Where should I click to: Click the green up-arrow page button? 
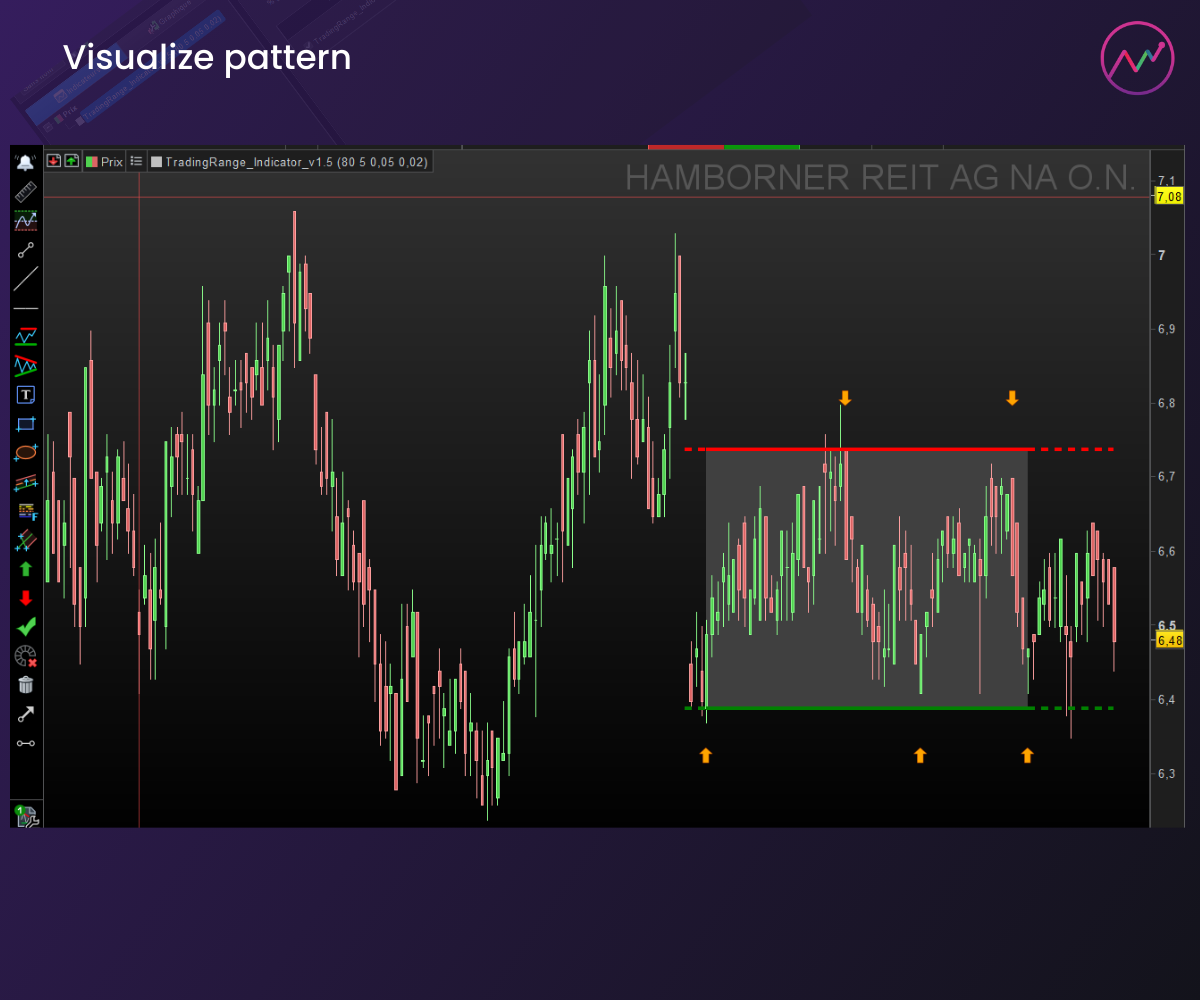click(71, 161)
